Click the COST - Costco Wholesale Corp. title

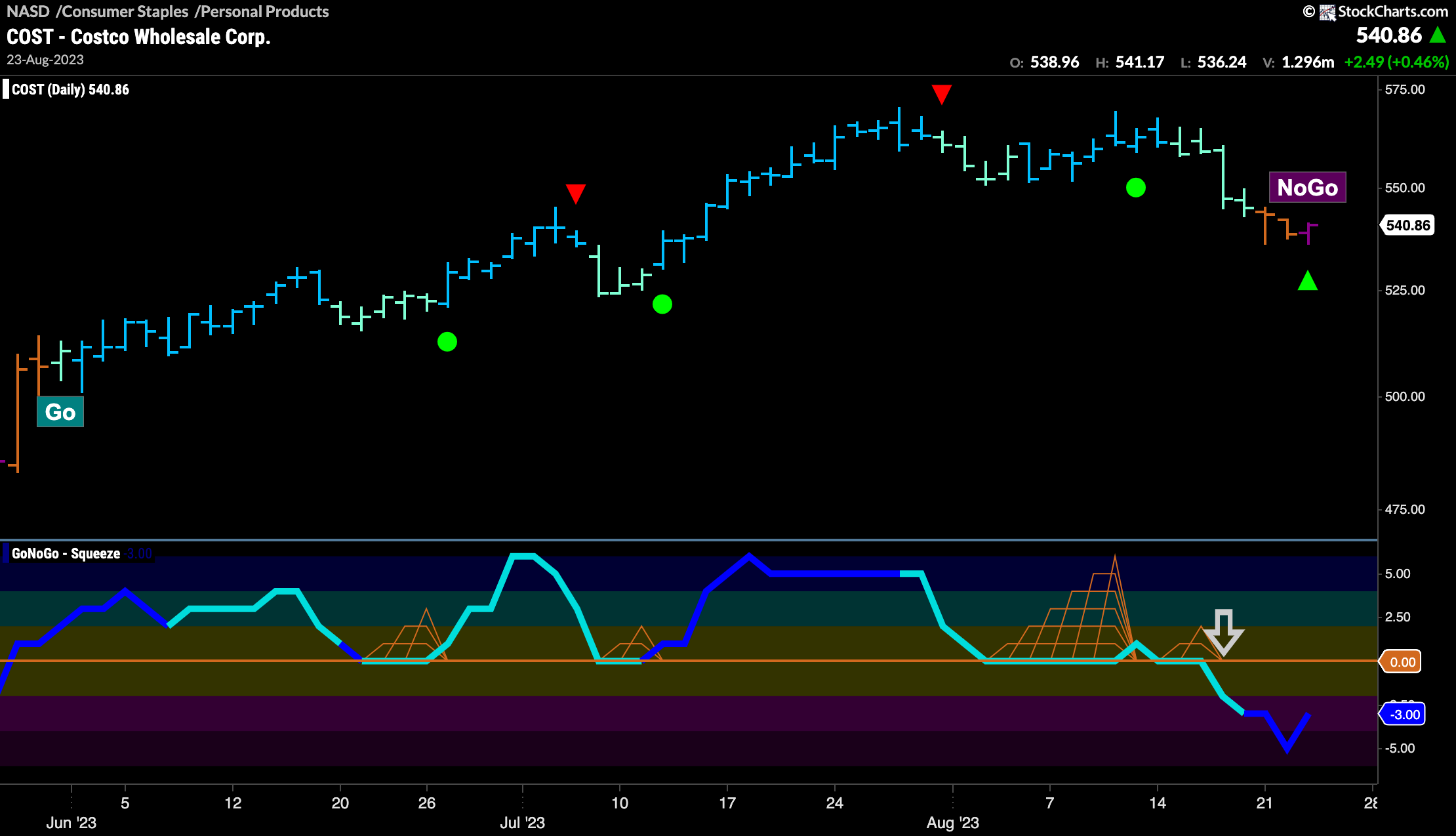[138, 37]
